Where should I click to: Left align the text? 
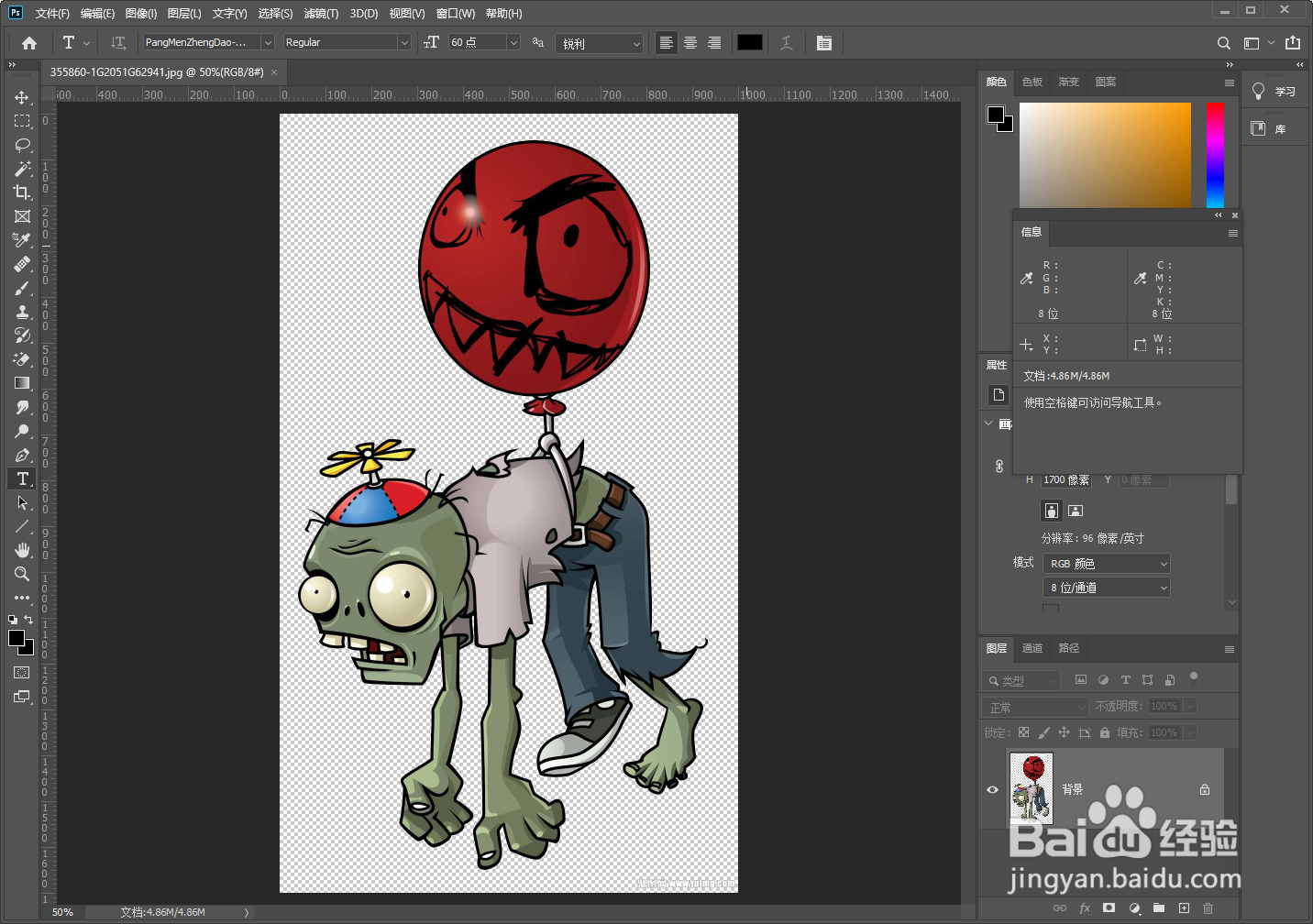pos(667,43)
